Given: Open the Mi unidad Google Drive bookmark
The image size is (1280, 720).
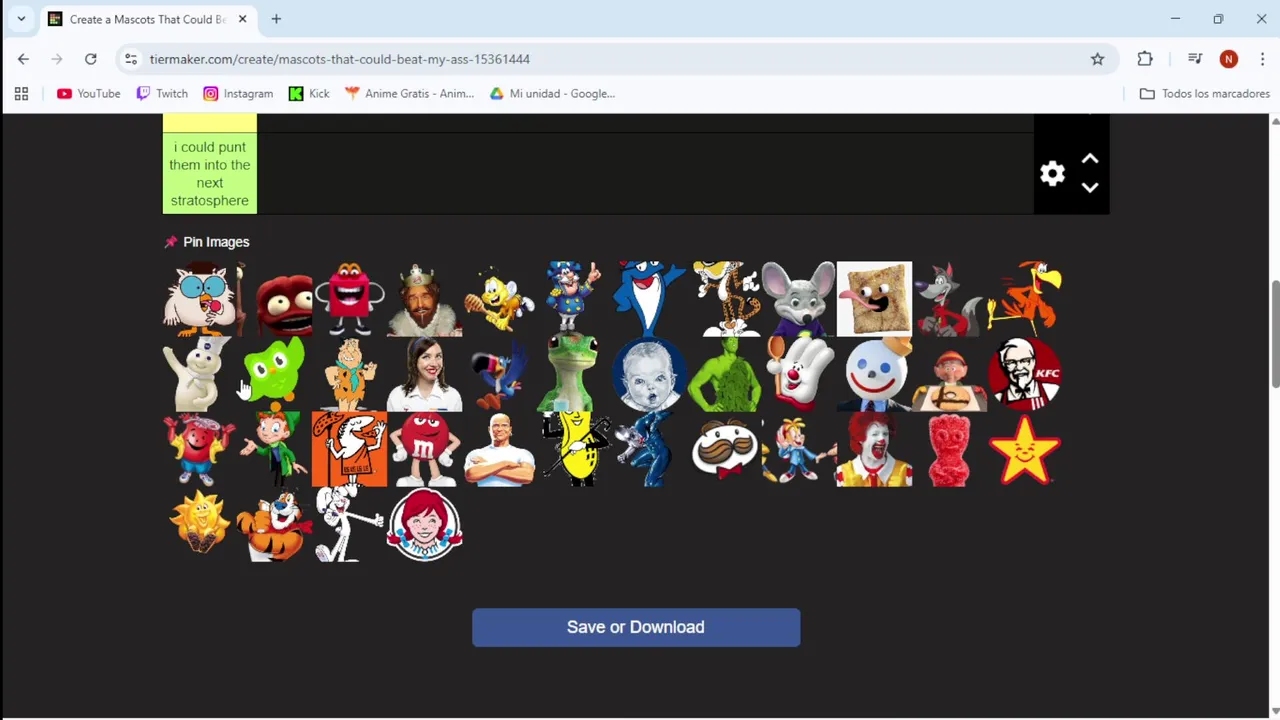Looking at the screenshot, I should (x=552, y=93).
